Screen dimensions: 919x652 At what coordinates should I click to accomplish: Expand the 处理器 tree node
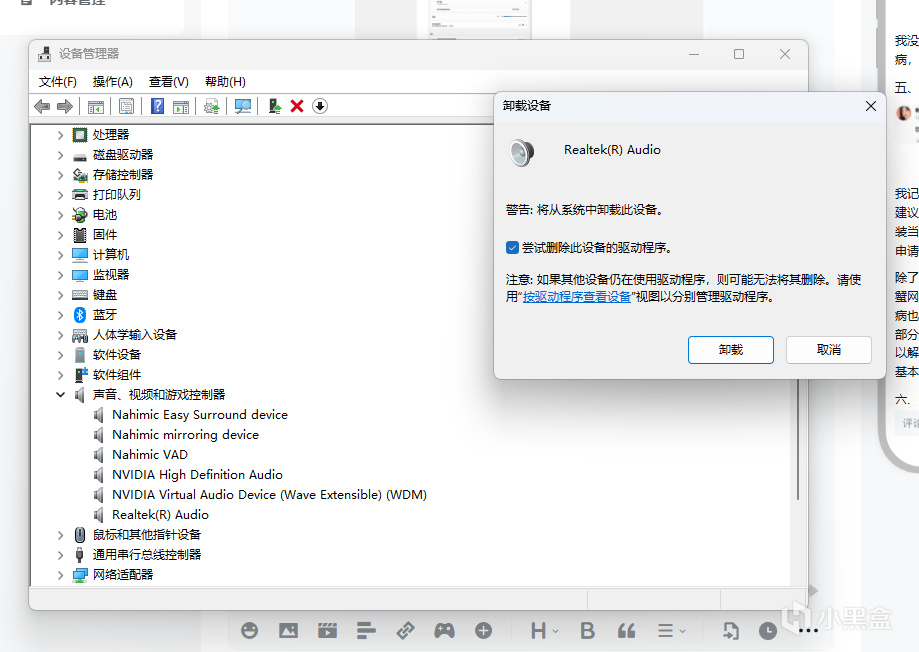(x=60, y=135)
